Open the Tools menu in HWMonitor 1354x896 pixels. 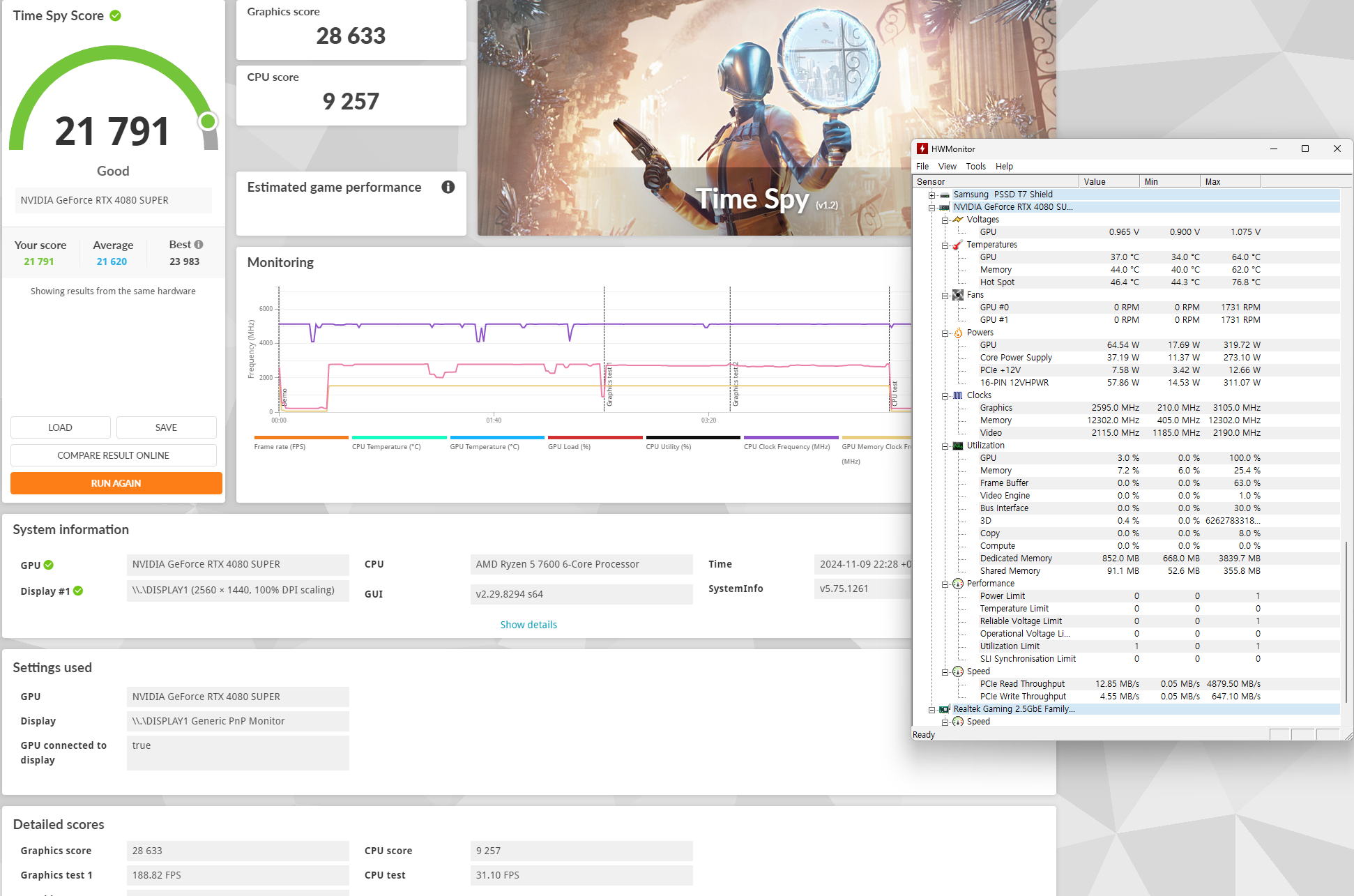tap(976, 166)
